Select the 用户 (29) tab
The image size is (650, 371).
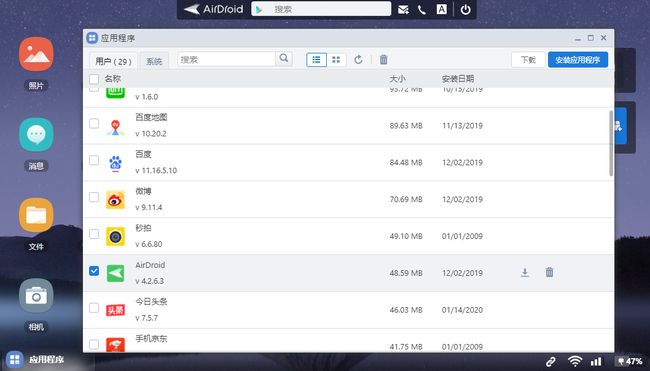tap(114, 61)
